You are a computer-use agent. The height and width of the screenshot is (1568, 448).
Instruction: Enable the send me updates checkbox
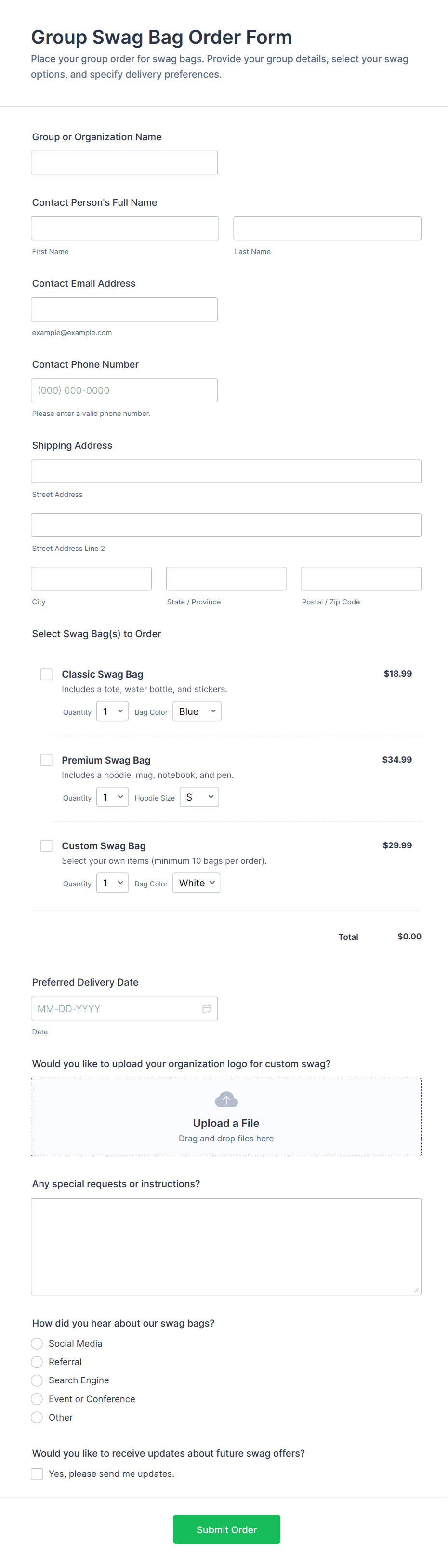click(x=37, y=1474)
